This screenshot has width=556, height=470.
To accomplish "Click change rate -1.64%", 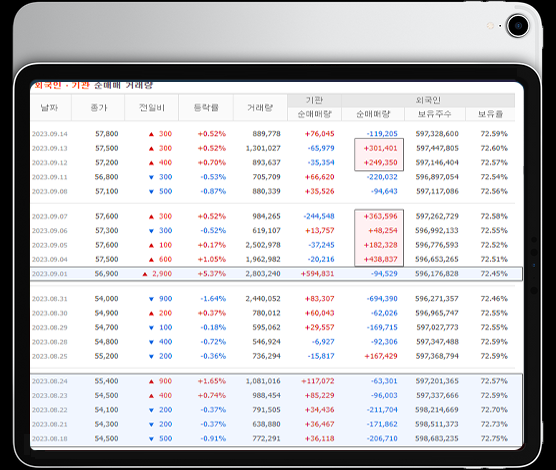I will pyautogui.click(x=213, y=299).
